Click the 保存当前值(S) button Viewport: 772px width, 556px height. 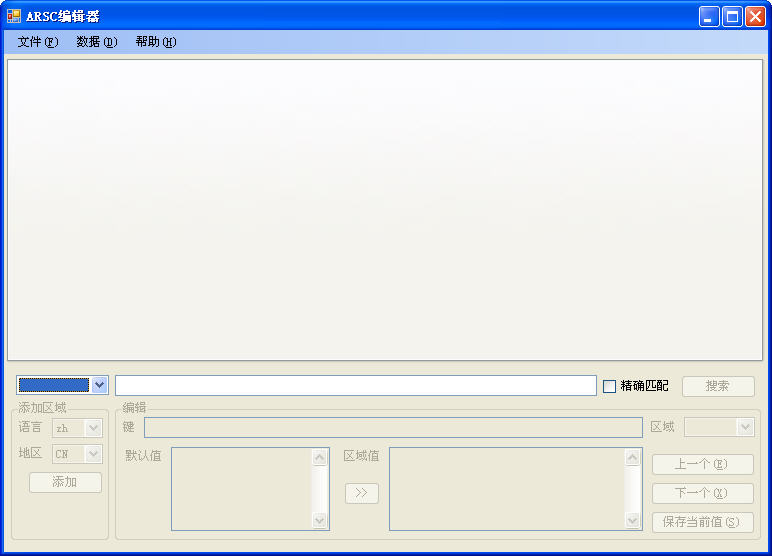[703, 522]
